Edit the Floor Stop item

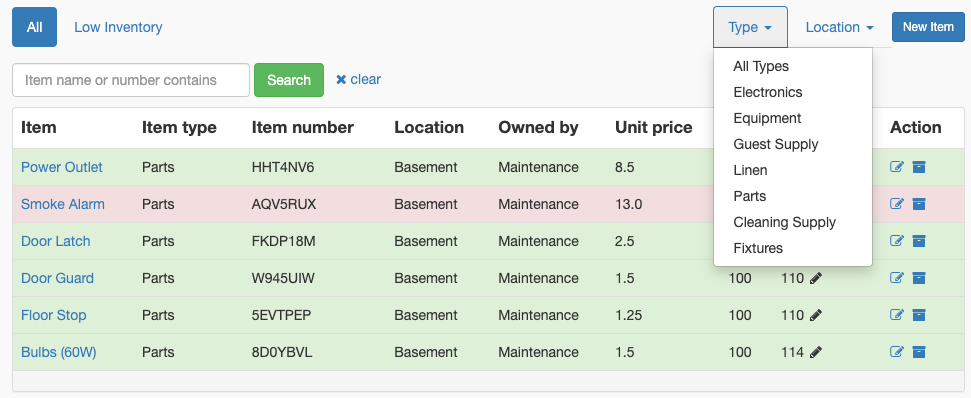[x=897, y=315]
